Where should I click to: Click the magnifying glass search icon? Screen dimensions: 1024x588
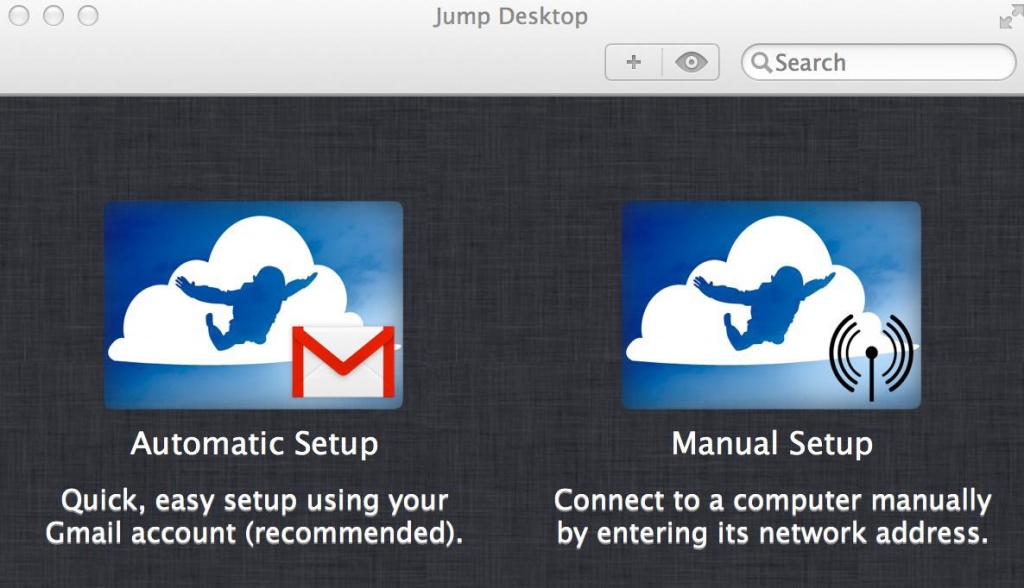coord(761,62)
